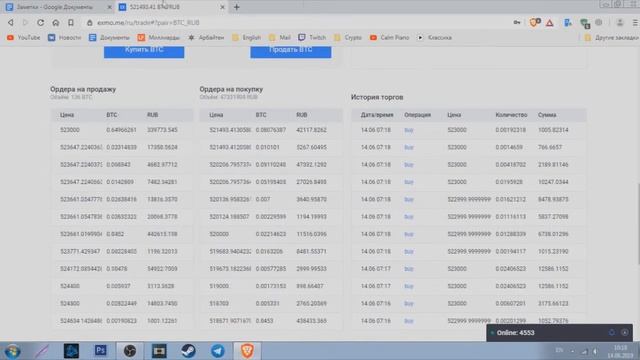This screenshot has width=640, height=360.
Task: Open the user profile icon in toolbar
Action: 620,23
